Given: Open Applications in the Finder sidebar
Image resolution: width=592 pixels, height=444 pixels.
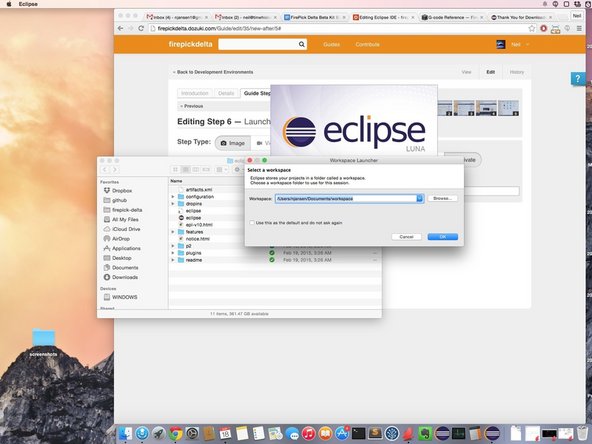Looking at the screenshot, I should pos(126,248).
